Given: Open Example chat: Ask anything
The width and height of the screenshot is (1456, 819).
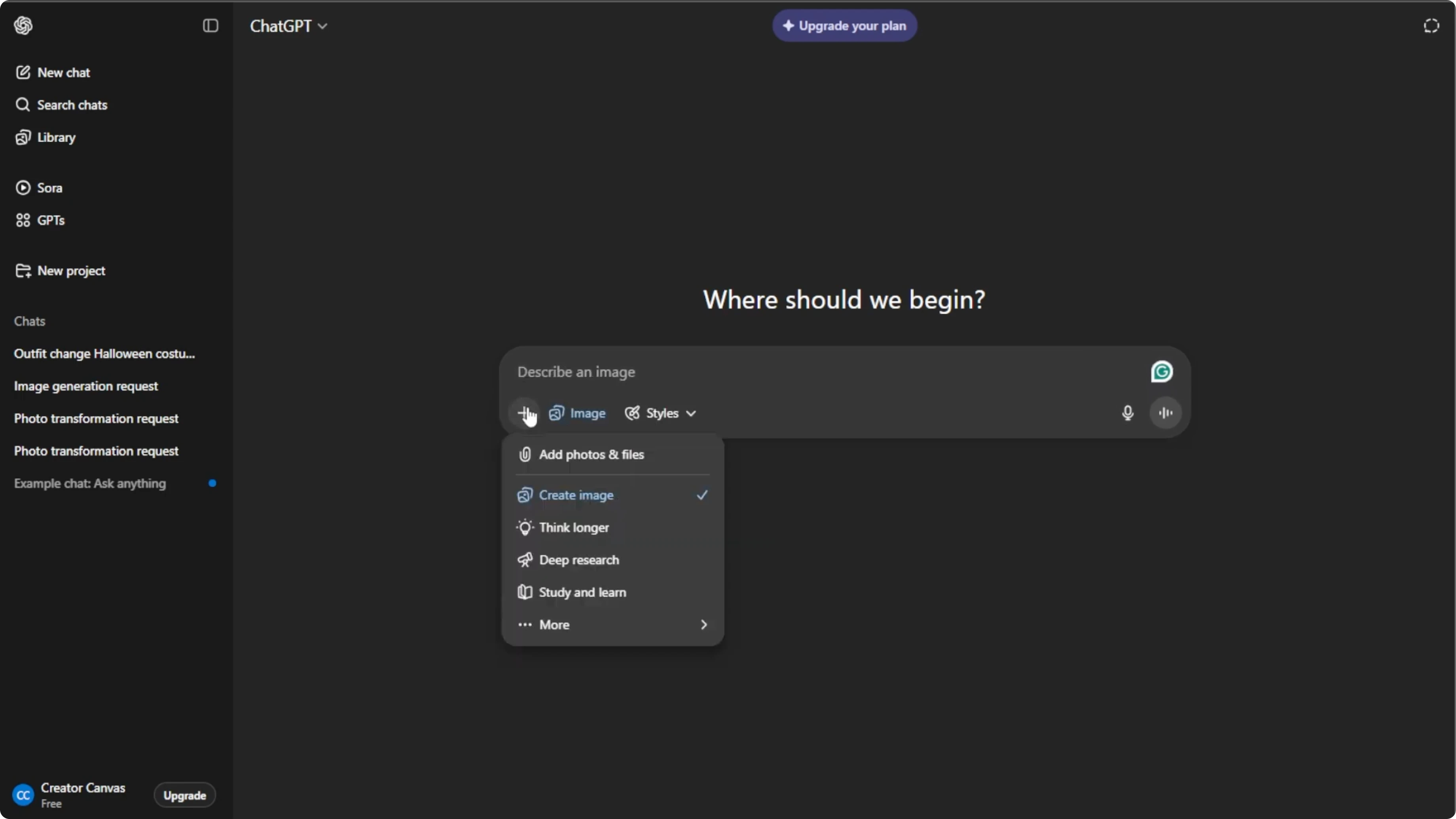Looking at the screenshot, I should (116, 483).
